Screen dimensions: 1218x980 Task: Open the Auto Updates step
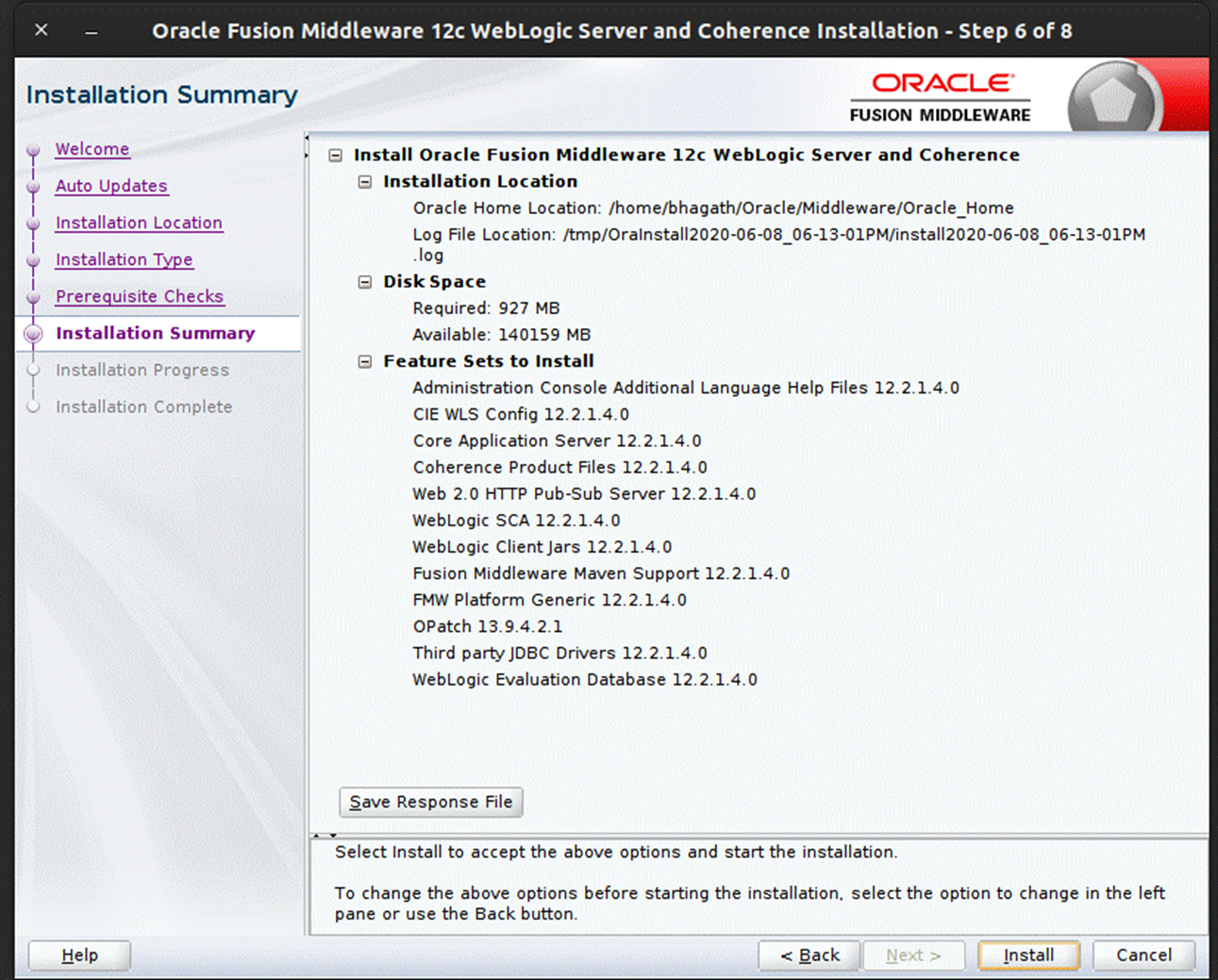point(111,186)
